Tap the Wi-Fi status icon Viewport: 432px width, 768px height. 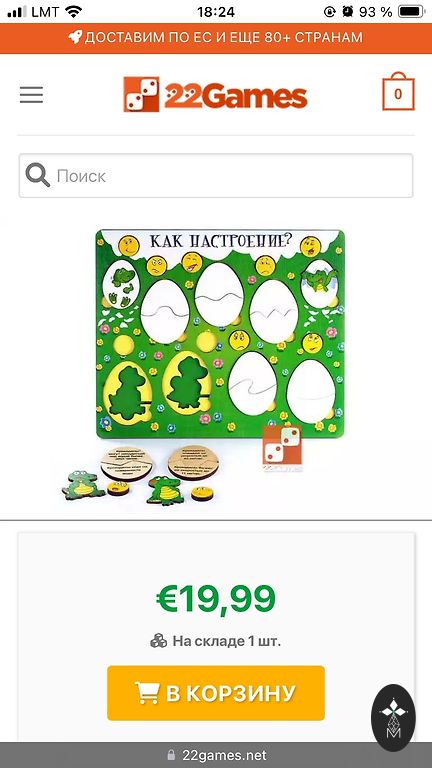(74, 11)
